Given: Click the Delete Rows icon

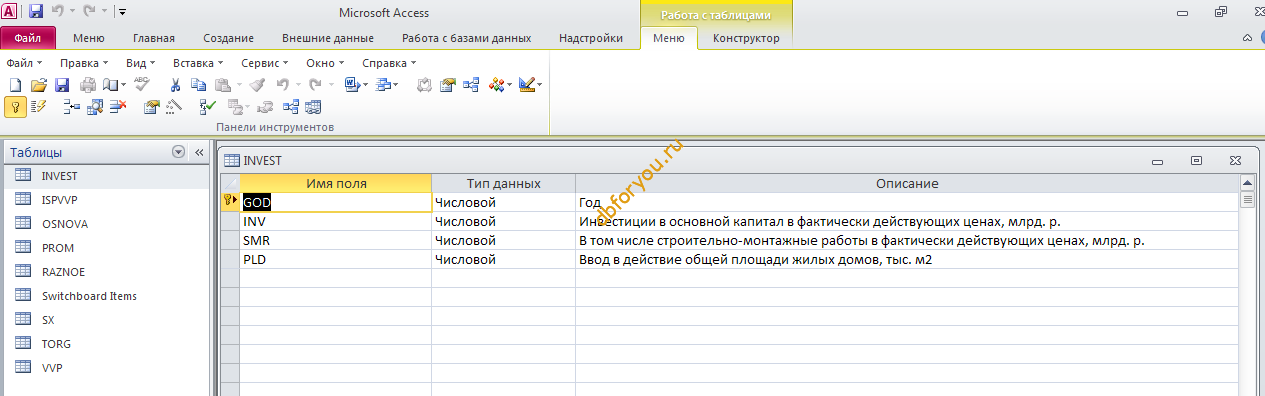Looking at the screenshot, I should (x=118, y=107).
